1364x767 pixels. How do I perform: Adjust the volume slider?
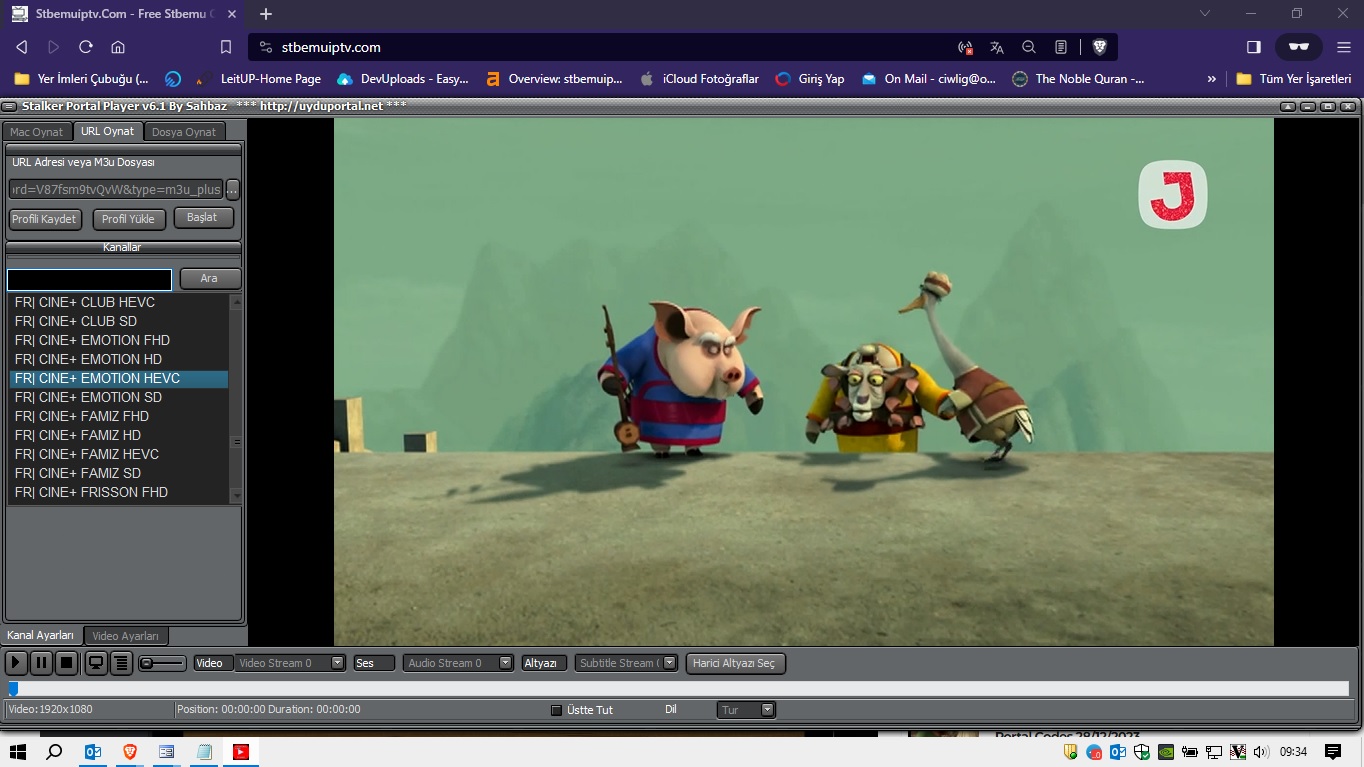click(162, 663)
